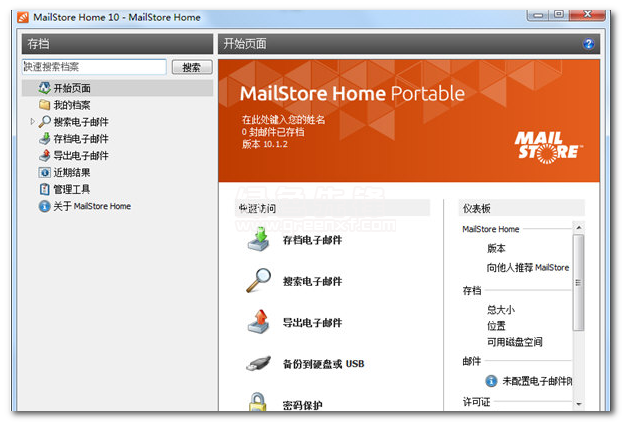Screen dimensions: 622x422
Task: Open 近期结果 in the sidebar
Action: [x=72, y=173]
